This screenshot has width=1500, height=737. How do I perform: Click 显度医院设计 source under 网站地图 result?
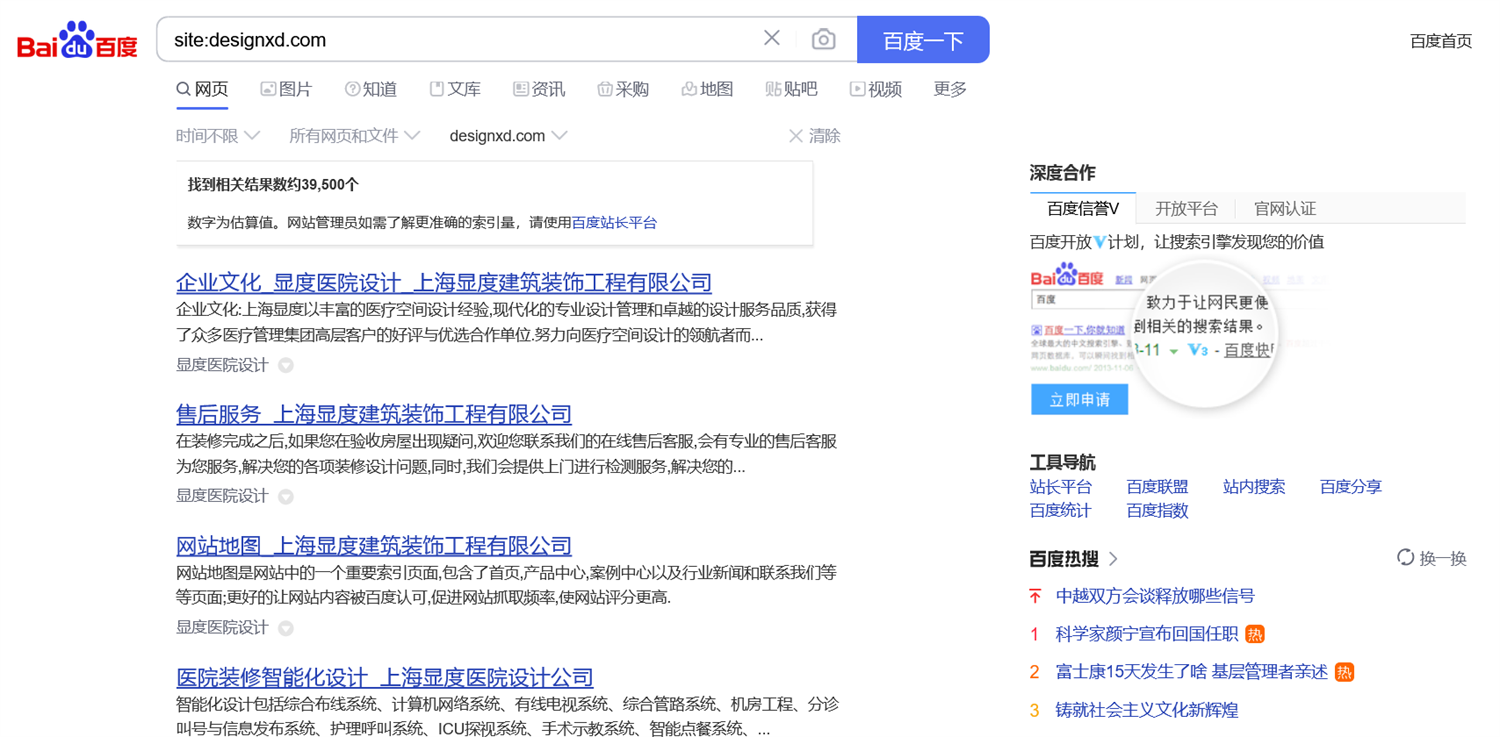[x=222, y=628]
